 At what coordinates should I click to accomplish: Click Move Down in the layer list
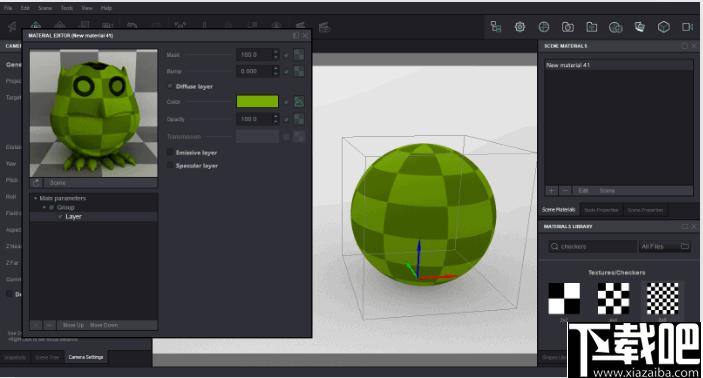(x=104, y=325)
